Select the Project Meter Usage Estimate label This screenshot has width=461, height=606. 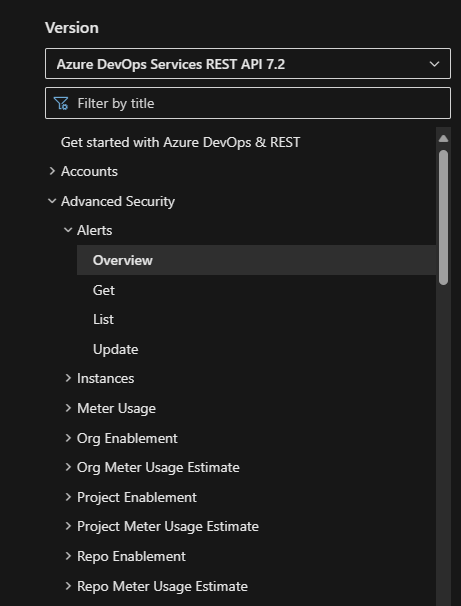[x=168, y=527]
